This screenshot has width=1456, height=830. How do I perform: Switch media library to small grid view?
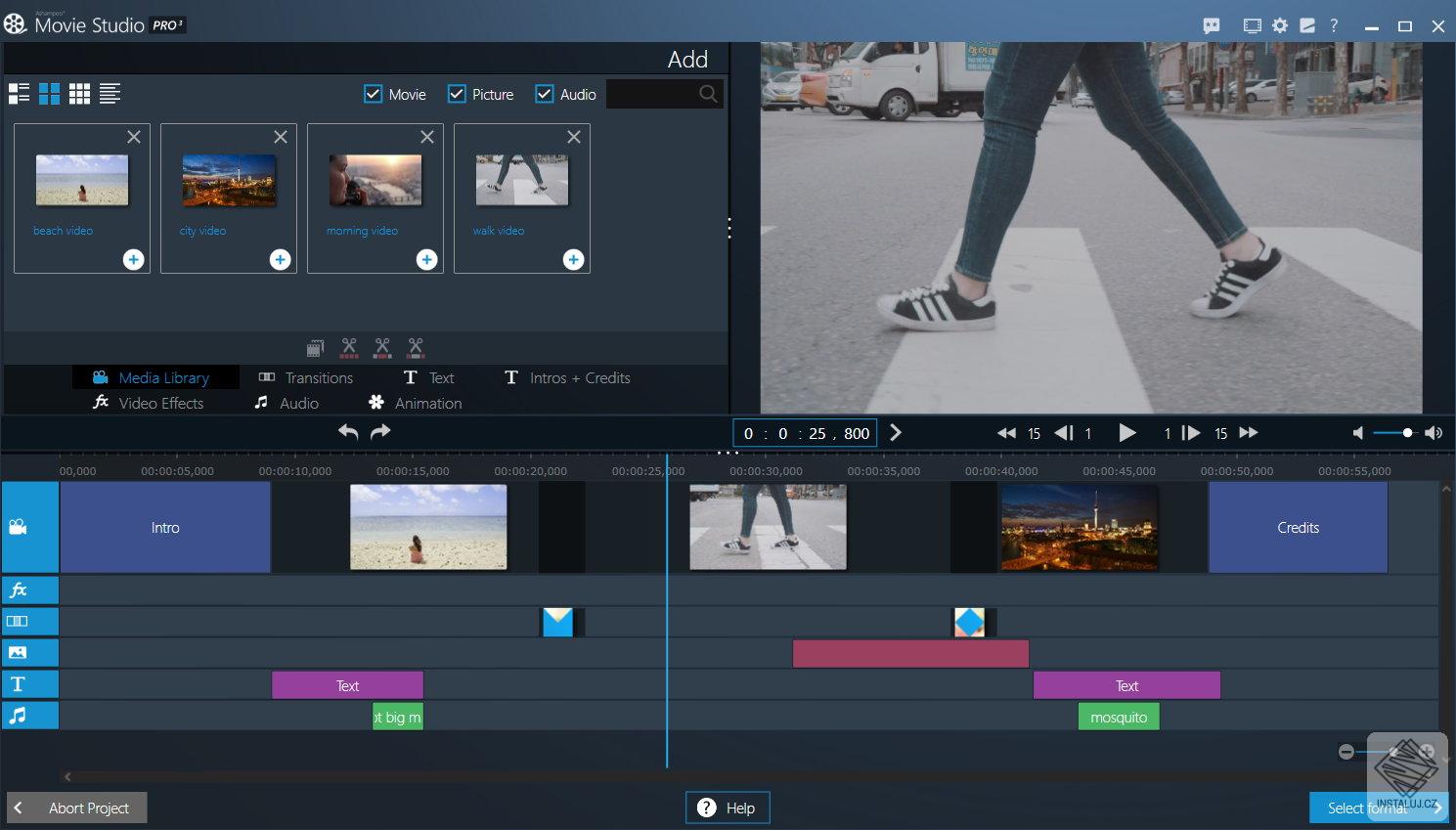click(79, 93)
